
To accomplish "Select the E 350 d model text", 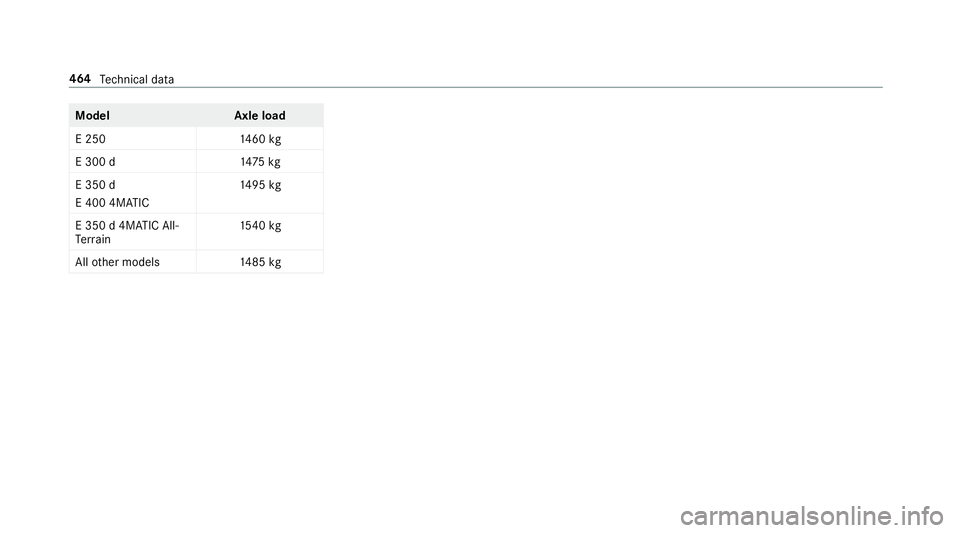I will click(95, 185).
